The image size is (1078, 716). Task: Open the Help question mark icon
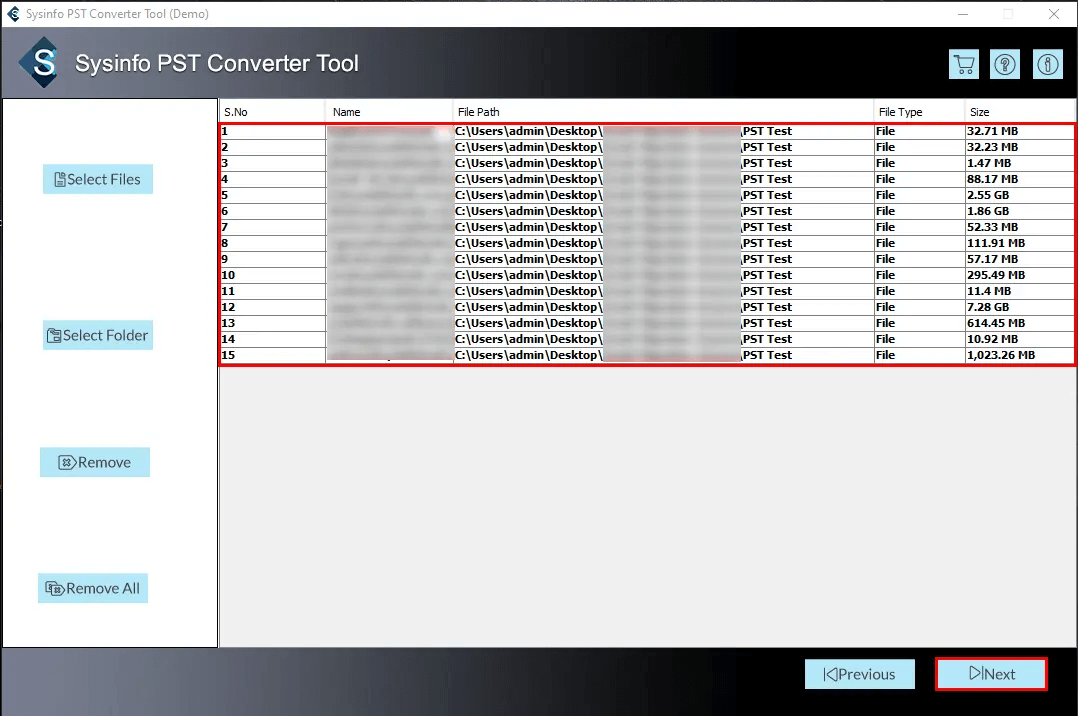pyautogui.click(x=1005, y=63)
